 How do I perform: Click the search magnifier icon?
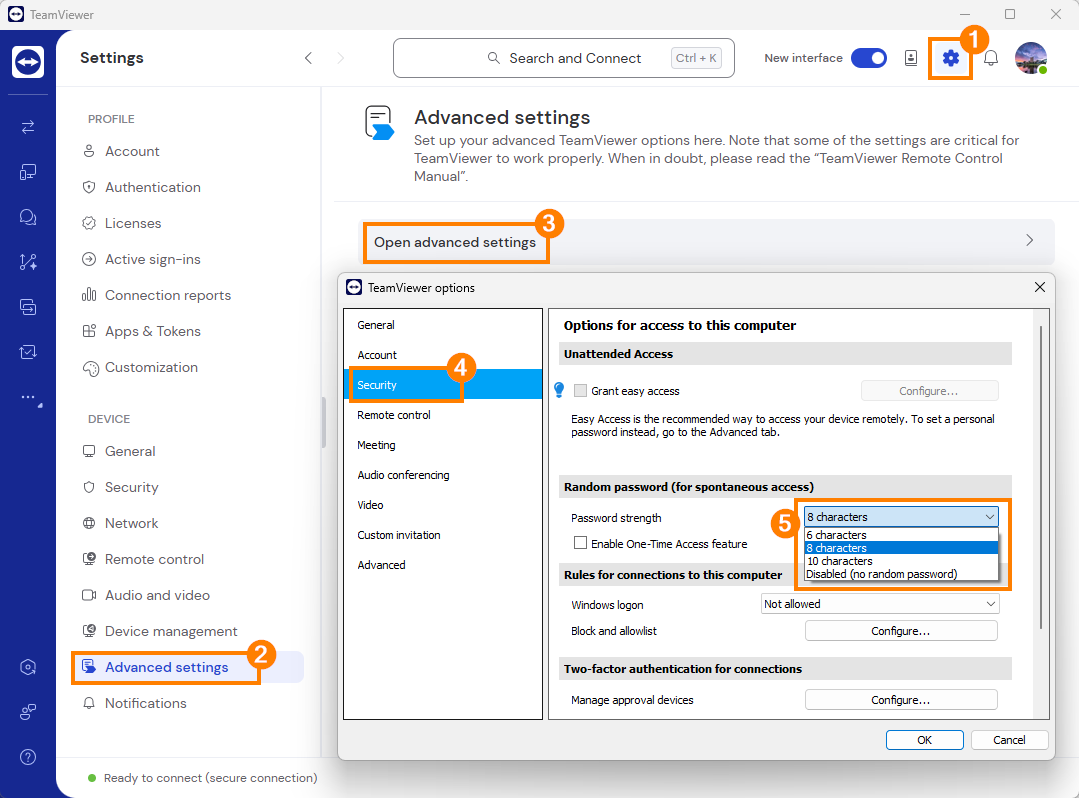pos(493,58)
